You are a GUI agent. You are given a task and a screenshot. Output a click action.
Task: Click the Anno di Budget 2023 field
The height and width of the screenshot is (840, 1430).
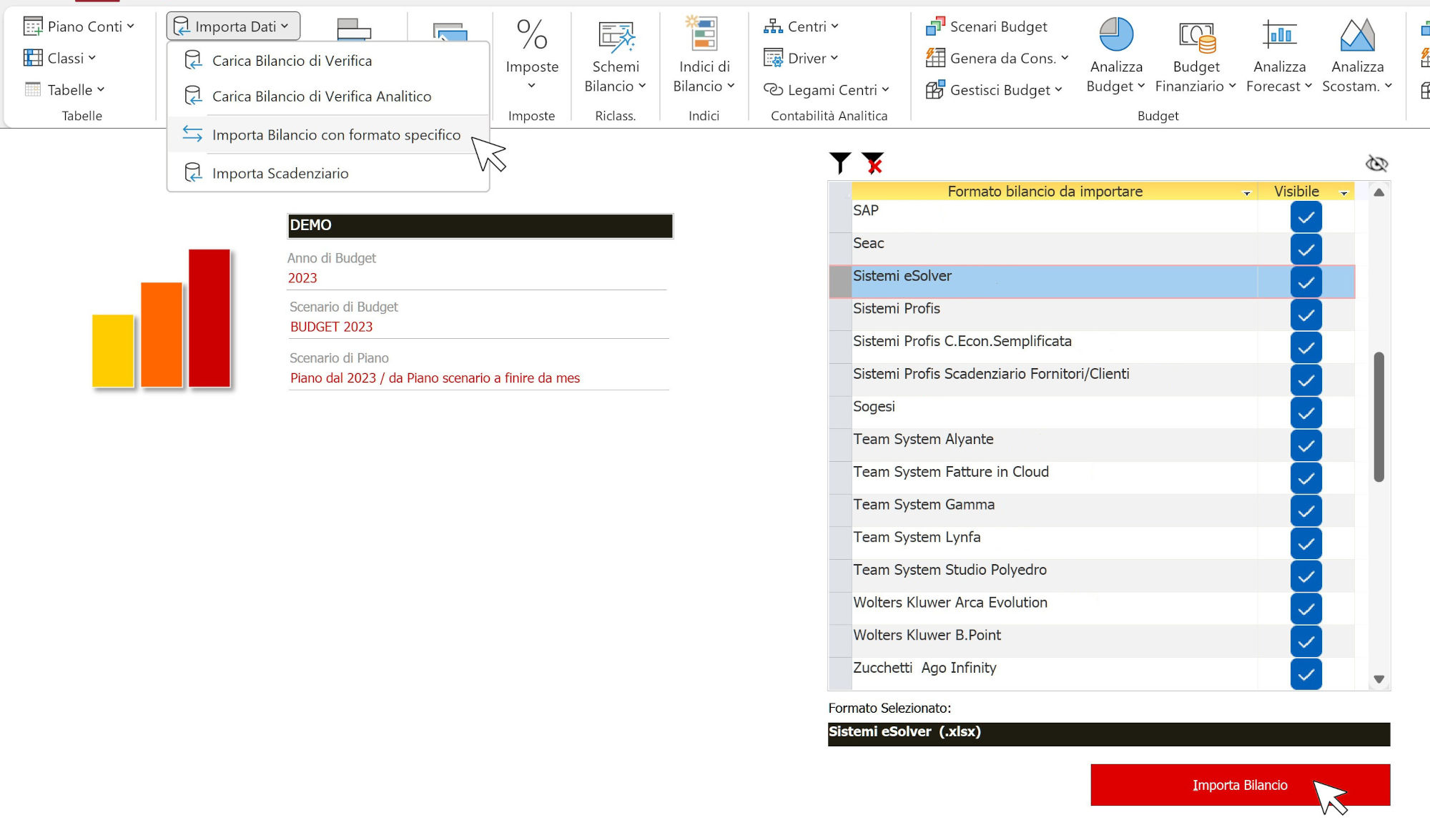coord(477,278)
